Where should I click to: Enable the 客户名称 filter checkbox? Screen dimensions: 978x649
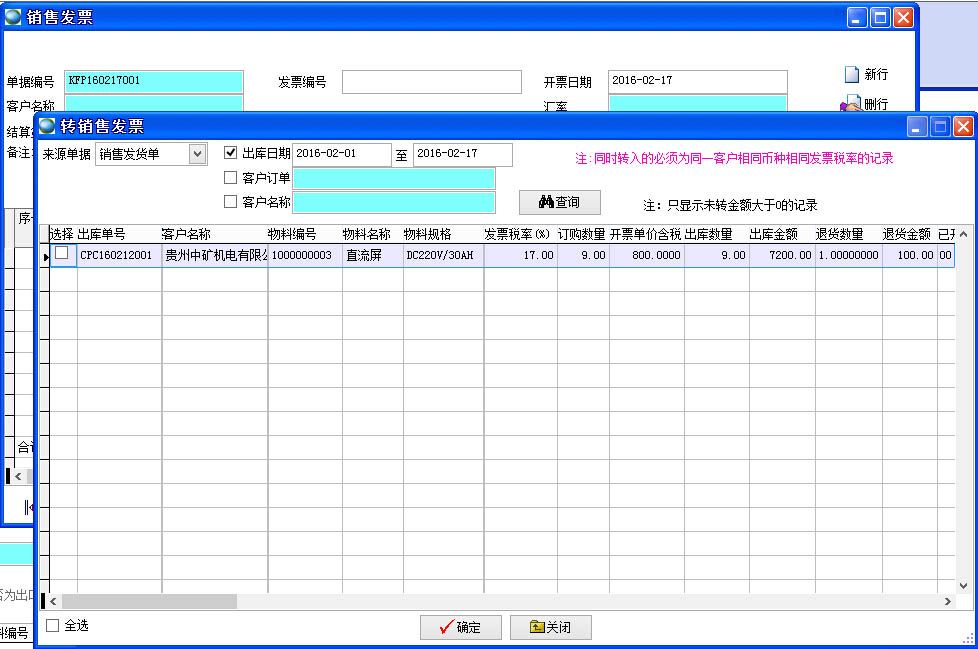pyautogui.click(x=231, y=201)
